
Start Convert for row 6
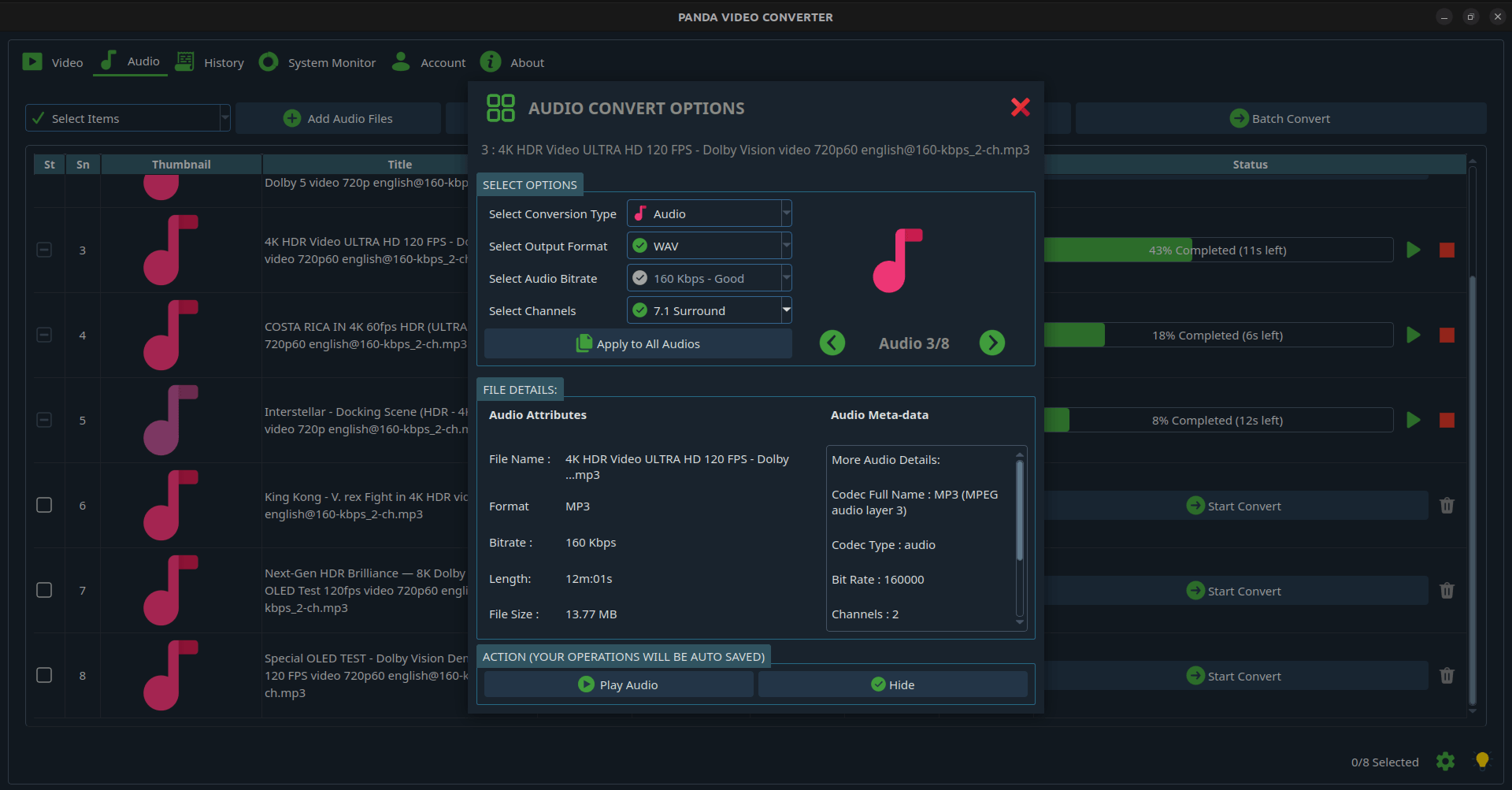point(1234,506)
